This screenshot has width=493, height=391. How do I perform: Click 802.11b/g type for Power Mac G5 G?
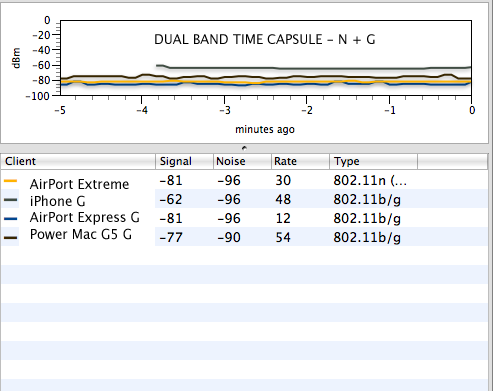[367, 238]
